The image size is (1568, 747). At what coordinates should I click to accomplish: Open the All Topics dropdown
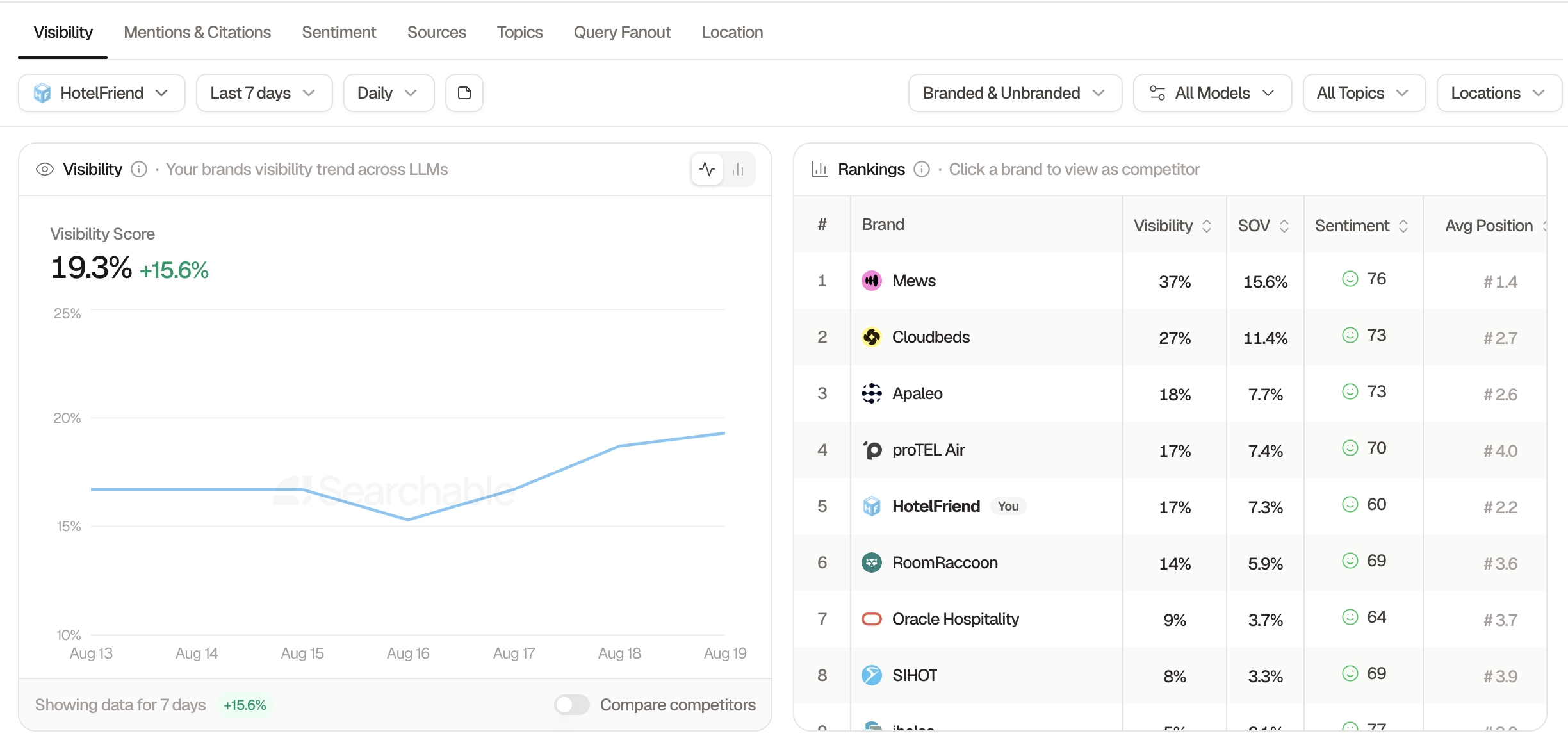[1364, 93]
